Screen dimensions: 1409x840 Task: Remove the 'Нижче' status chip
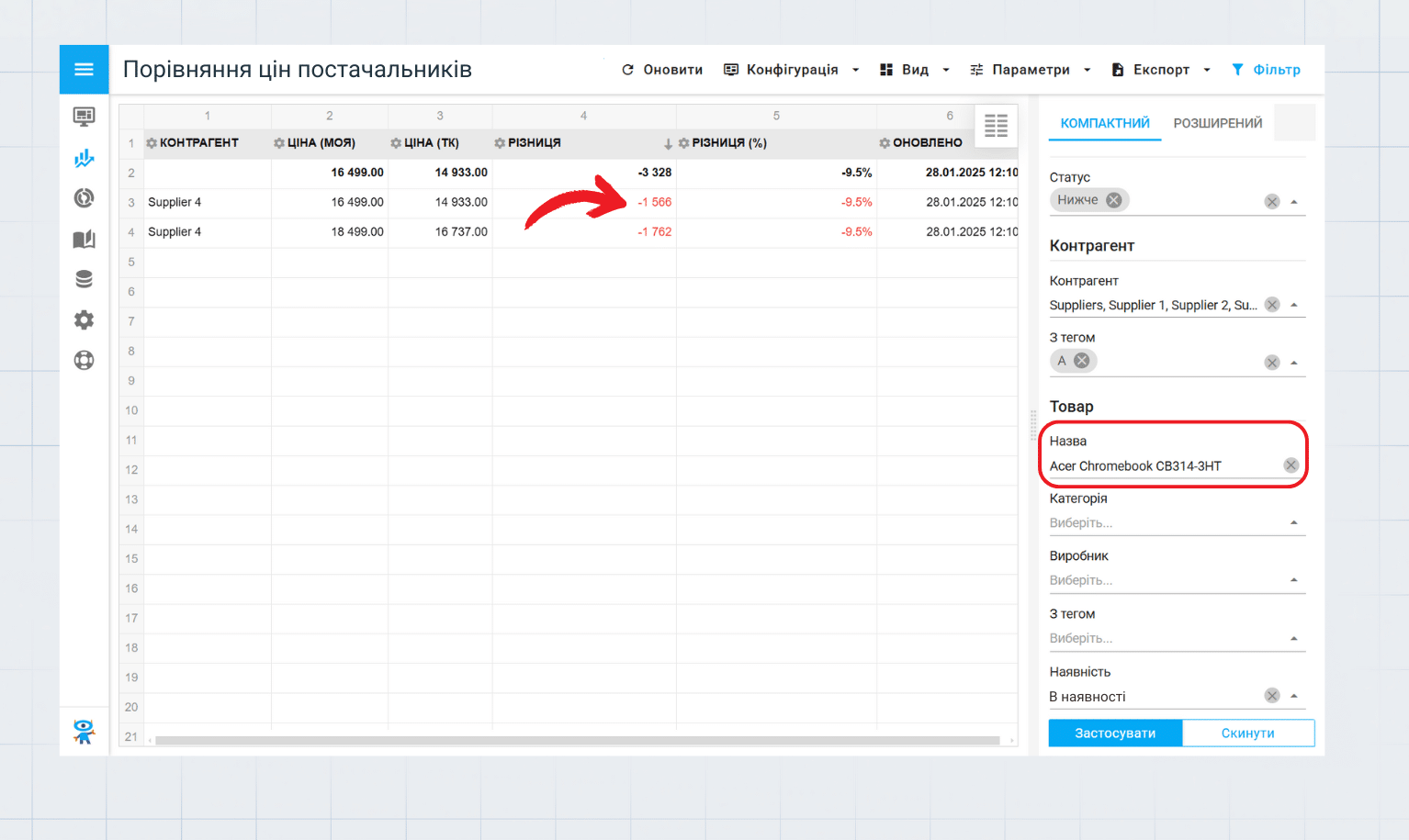[x=1113, y=200]
